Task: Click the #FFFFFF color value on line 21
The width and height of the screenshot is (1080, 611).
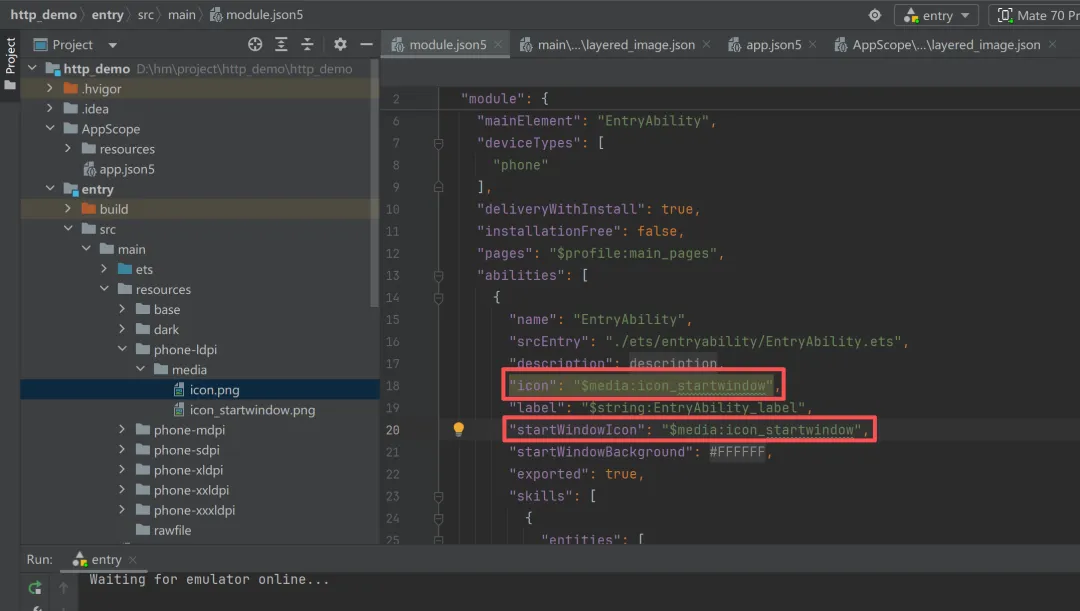Action: (737, 452)
